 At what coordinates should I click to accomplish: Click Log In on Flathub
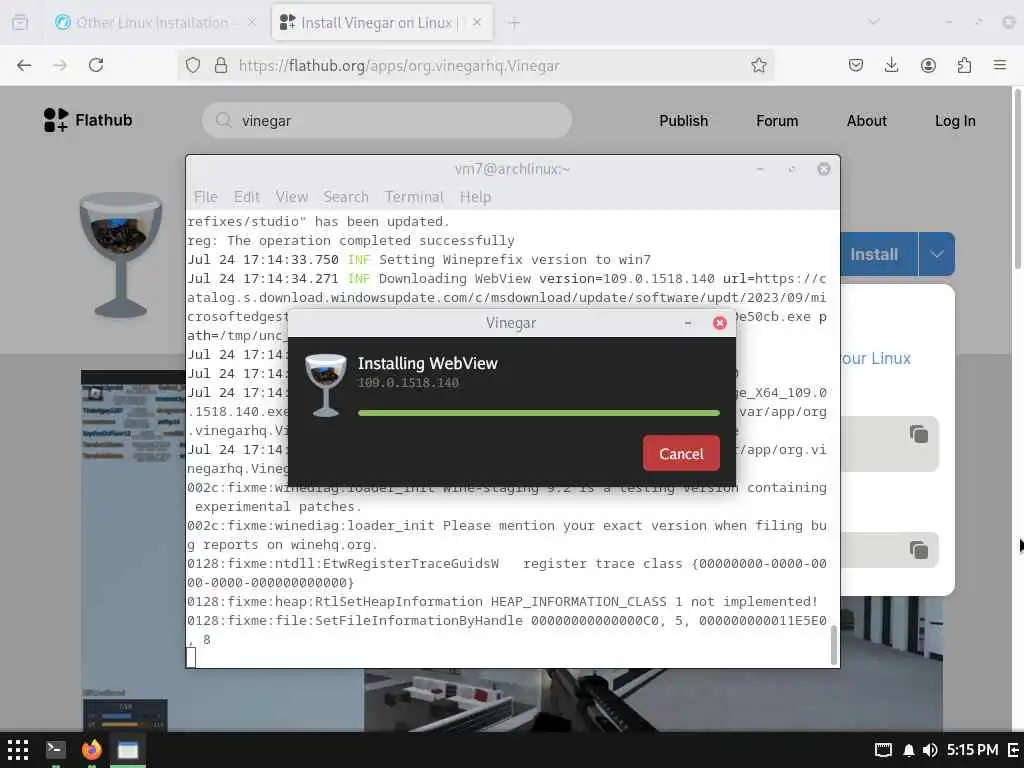point(955,121)
